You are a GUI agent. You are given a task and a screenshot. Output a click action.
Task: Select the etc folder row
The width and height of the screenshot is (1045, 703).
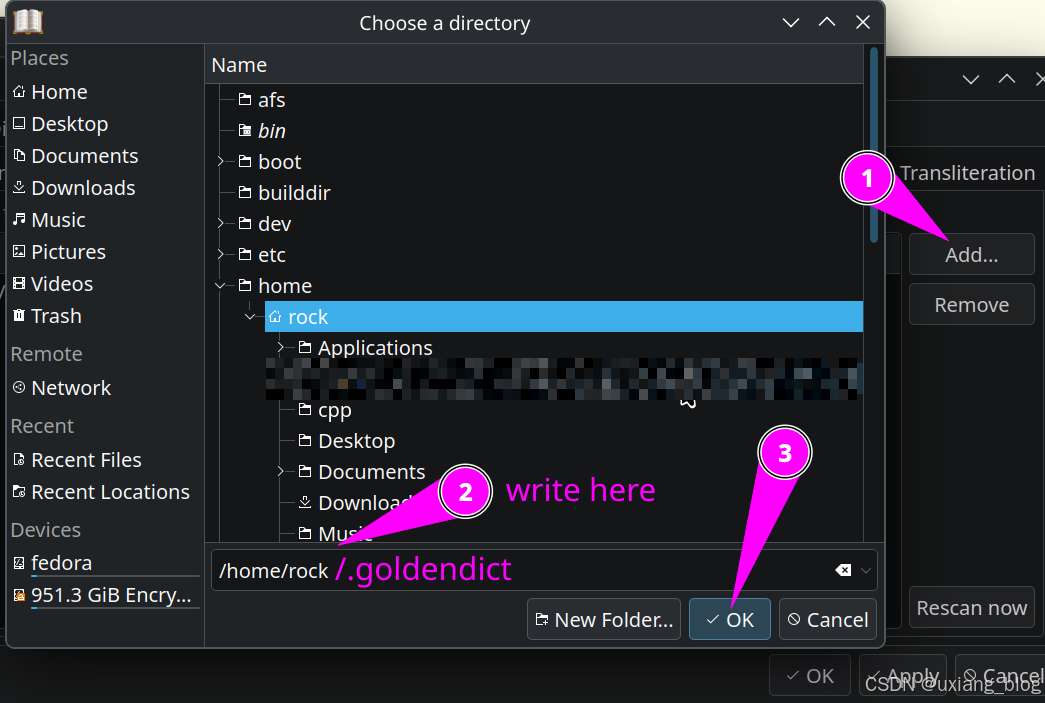(x=263, y=255)
